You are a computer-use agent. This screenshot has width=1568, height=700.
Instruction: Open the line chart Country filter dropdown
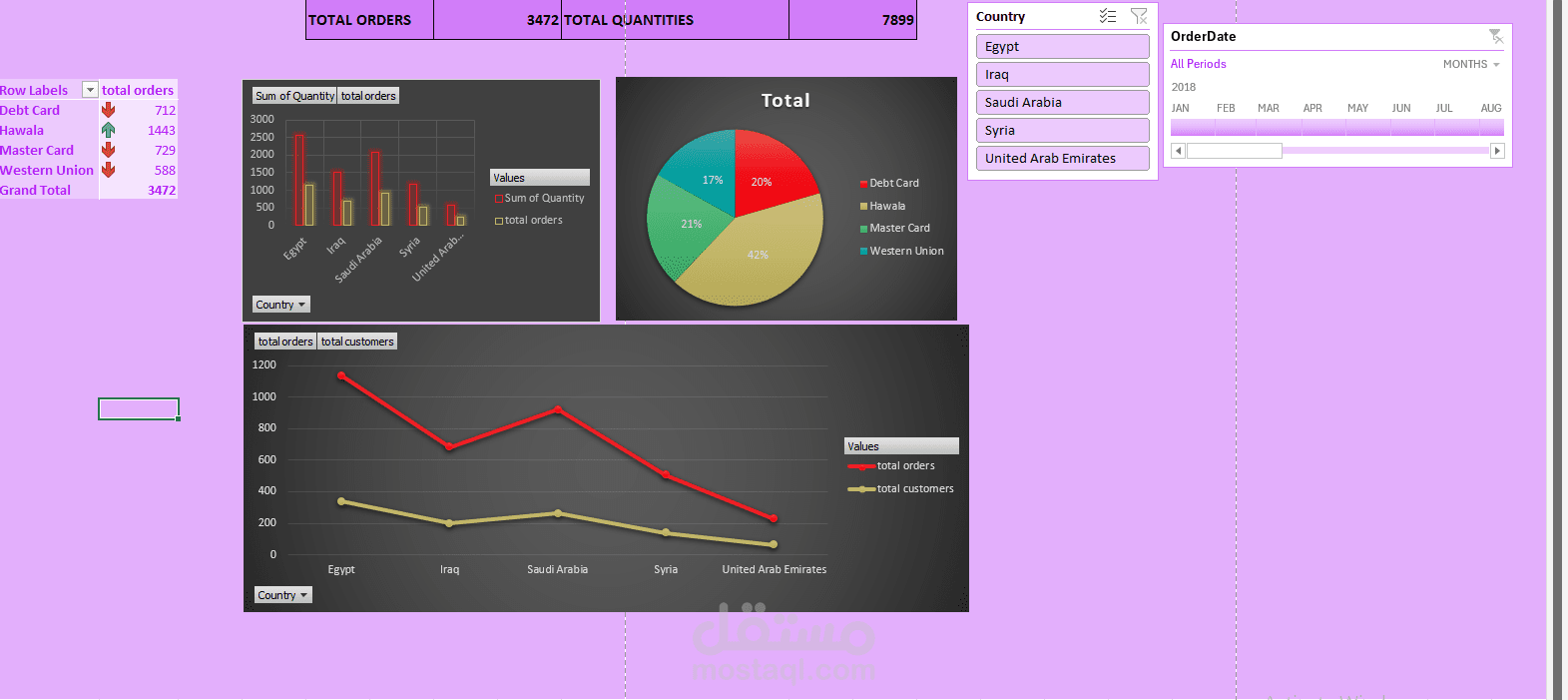[282, 595]
